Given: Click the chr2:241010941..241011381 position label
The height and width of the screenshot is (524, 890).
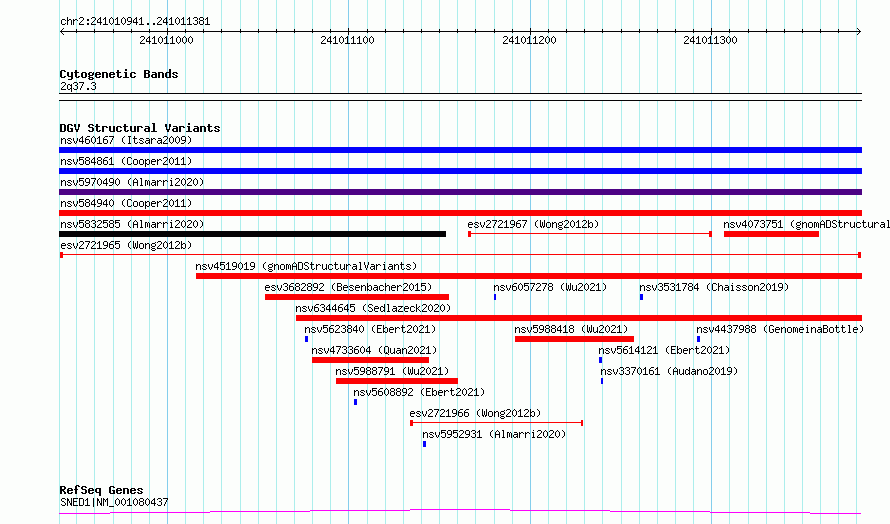Looking at the screenshot, I should [x=135, y=22].
